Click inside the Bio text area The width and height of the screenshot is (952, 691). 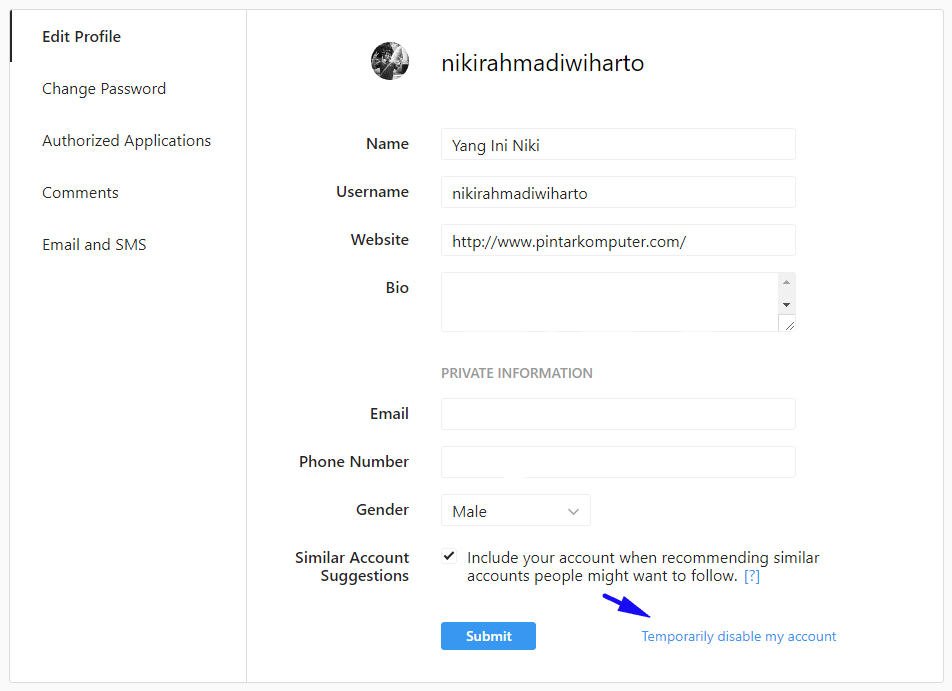[610, 302]
